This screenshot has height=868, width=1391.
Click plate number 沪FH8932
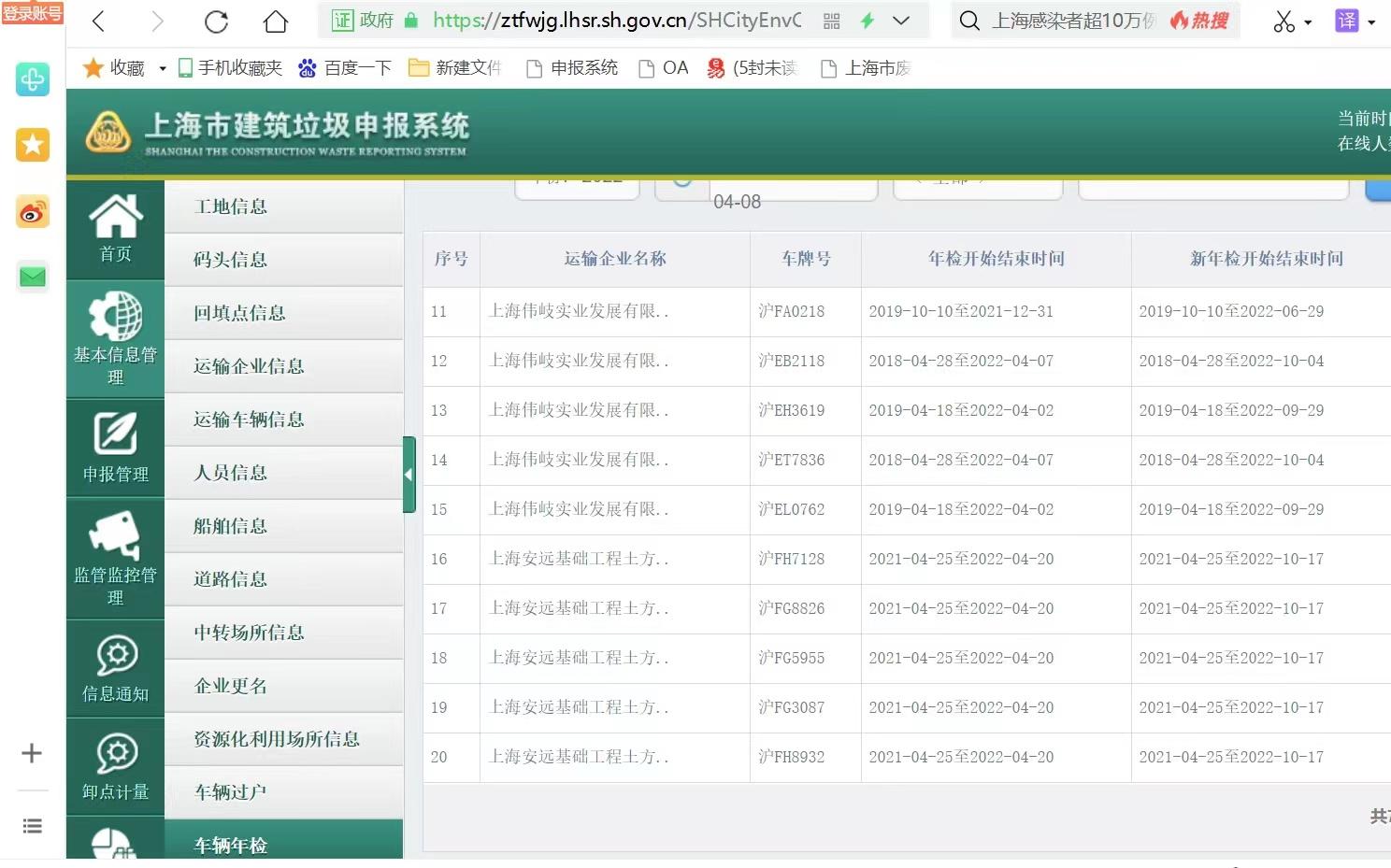792,757
